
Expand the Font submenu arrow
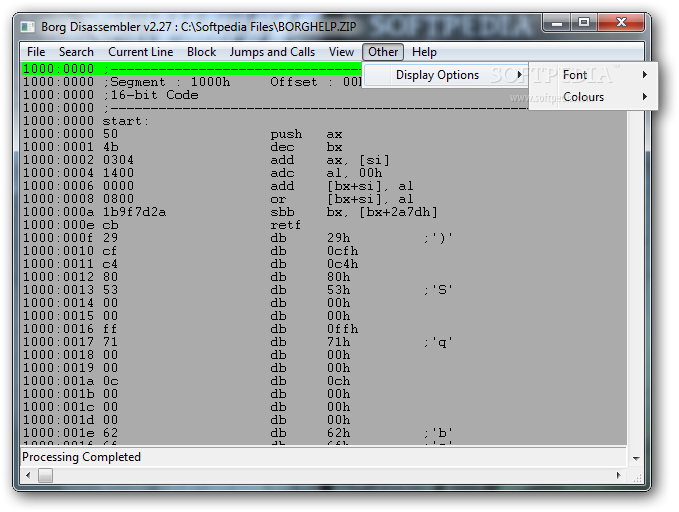[645, 75]
